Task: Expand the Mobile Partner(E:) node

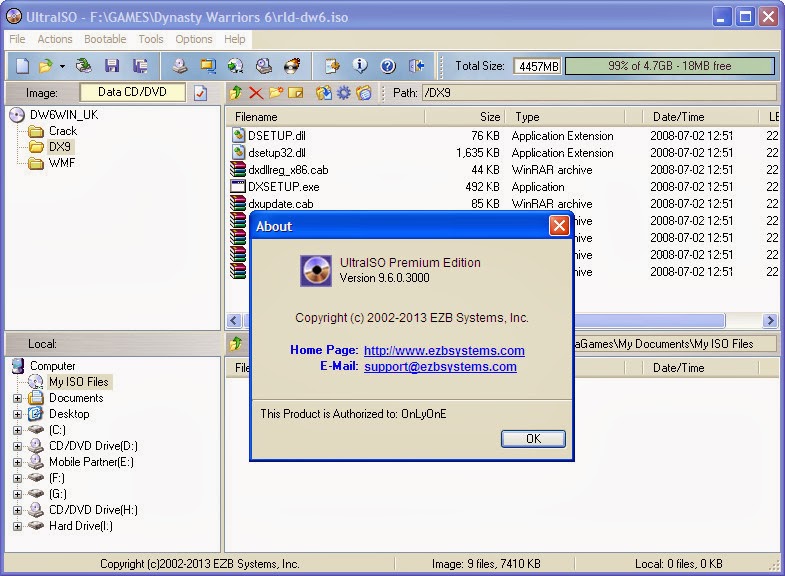Action: pos(18,462)
